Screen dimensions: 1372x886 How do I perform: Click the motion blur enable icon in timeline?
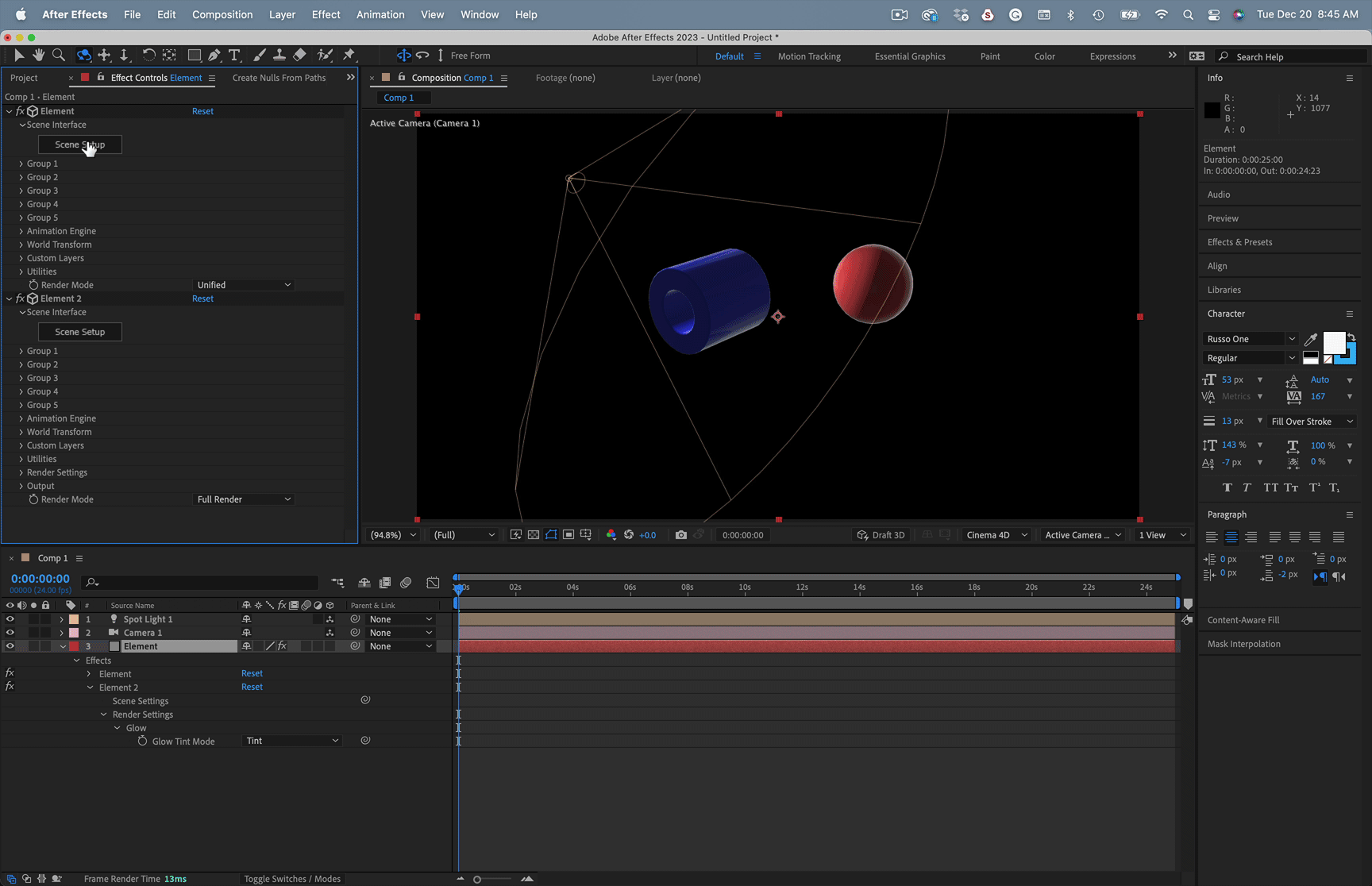tap(406, 583)
